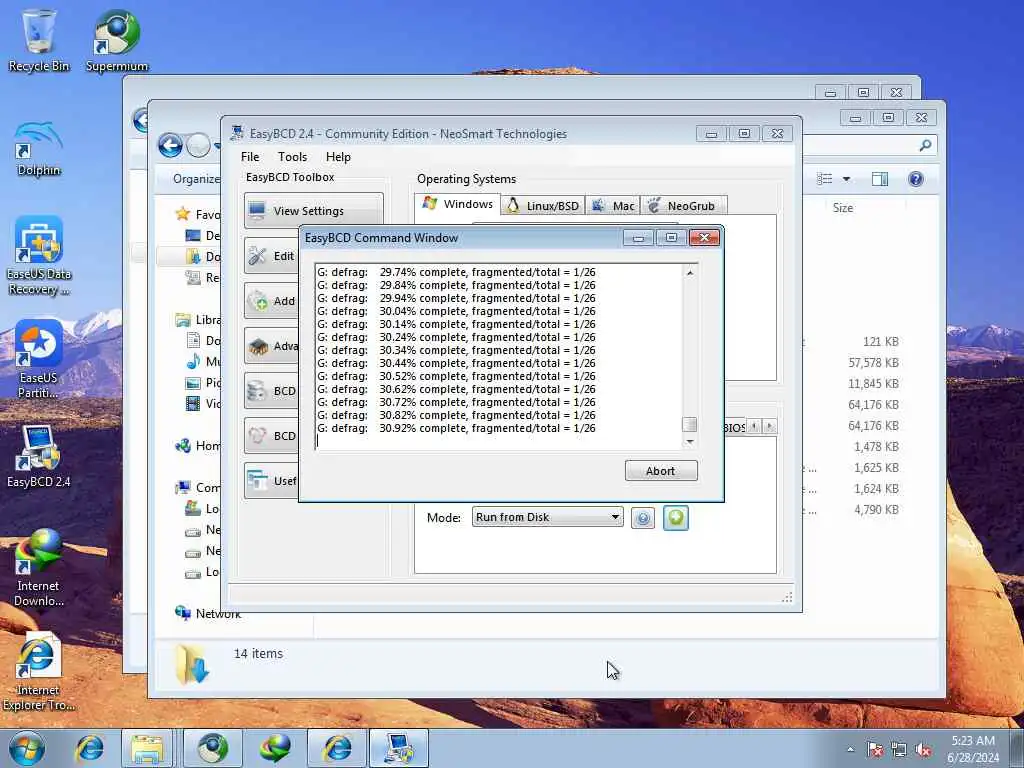Click Explorer forward navigation arrow

pyautogui.click(x=199, y=145)
